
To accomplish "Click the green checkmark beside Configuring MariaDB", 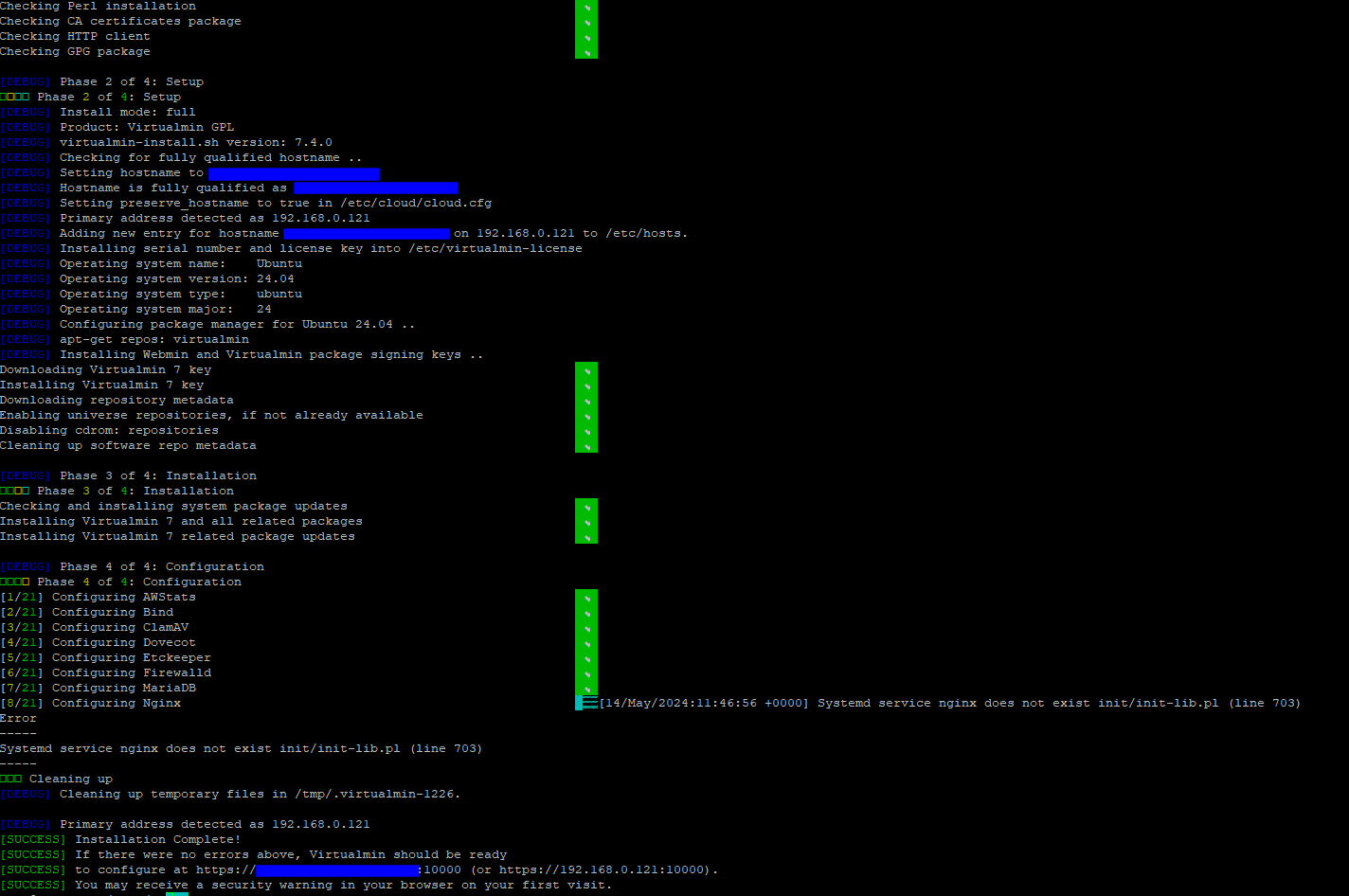I will click(x=586, y=688).
